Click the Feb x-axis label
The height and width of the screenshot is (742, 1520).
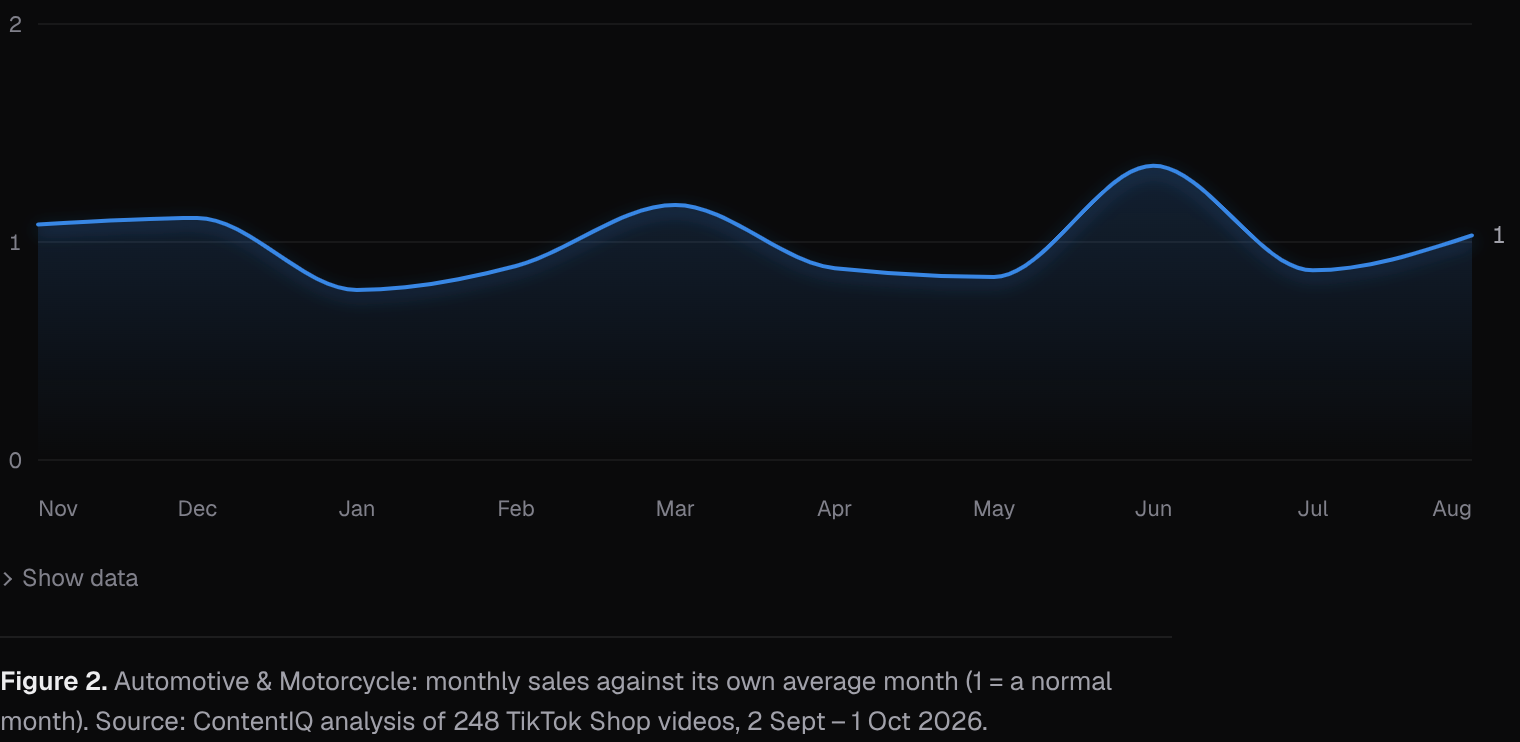point(516,509)
